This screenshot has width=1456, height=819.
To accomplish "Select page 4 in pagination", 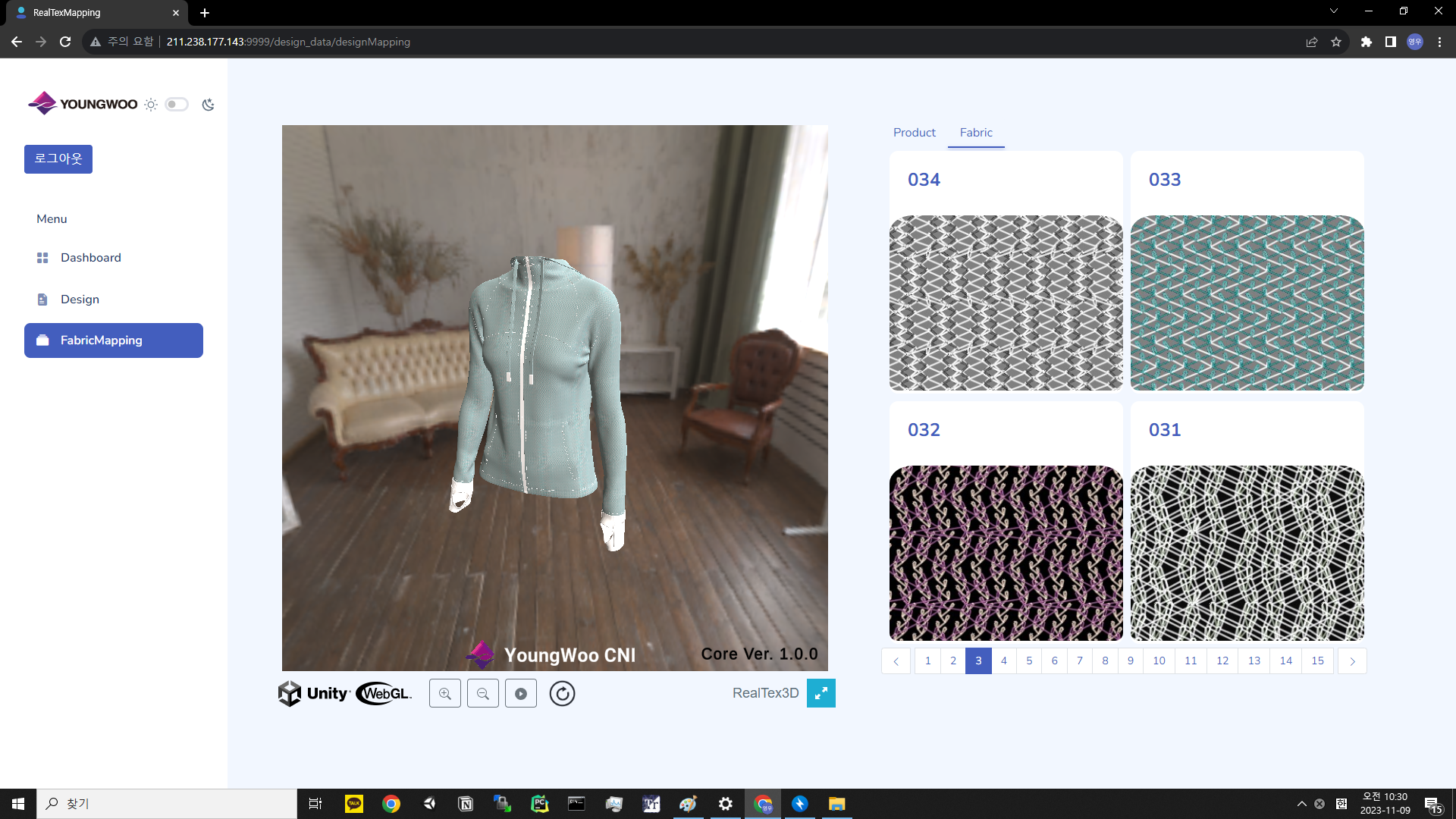I will tap(1003, 661).
